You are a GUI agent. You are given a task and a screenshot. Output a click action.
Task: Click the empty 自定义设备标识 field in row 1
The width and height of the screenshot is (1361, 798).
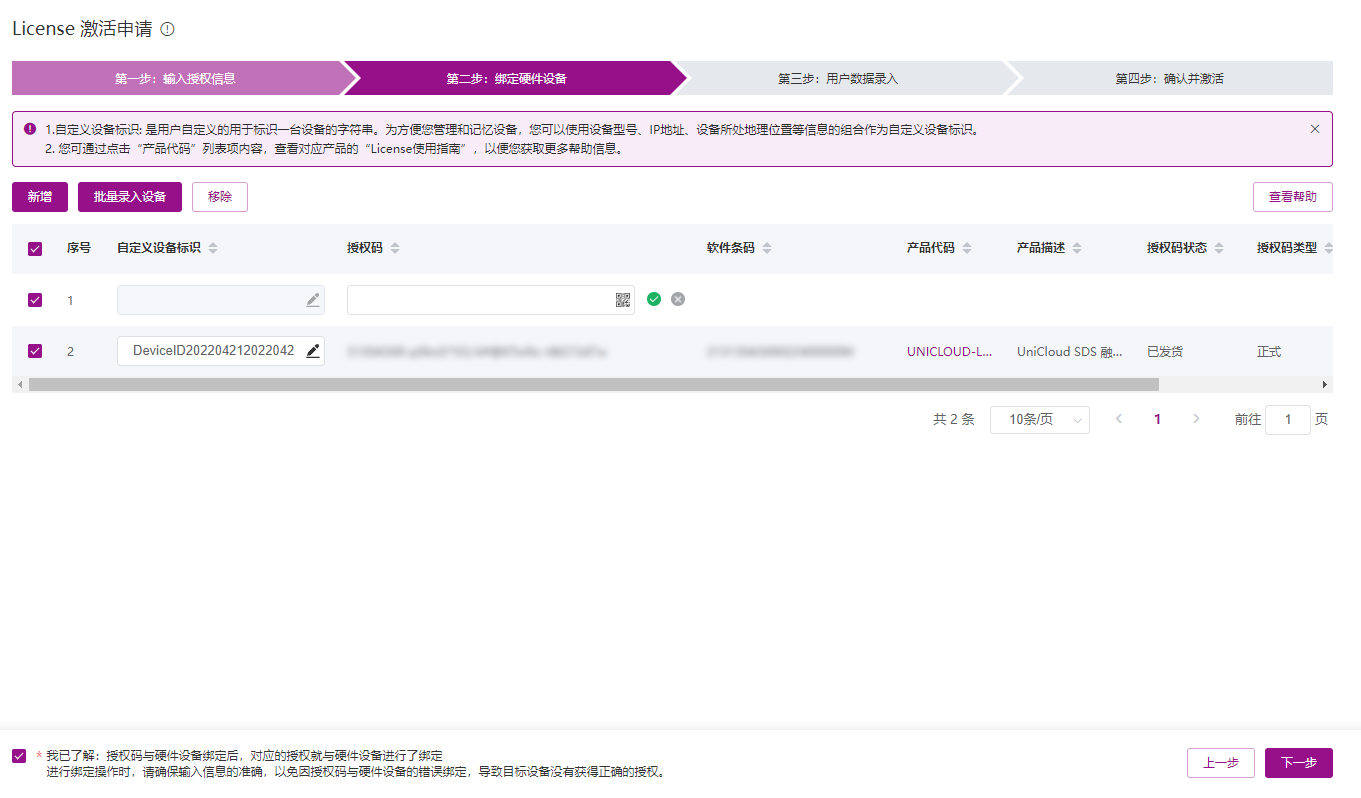coord(221,300)
